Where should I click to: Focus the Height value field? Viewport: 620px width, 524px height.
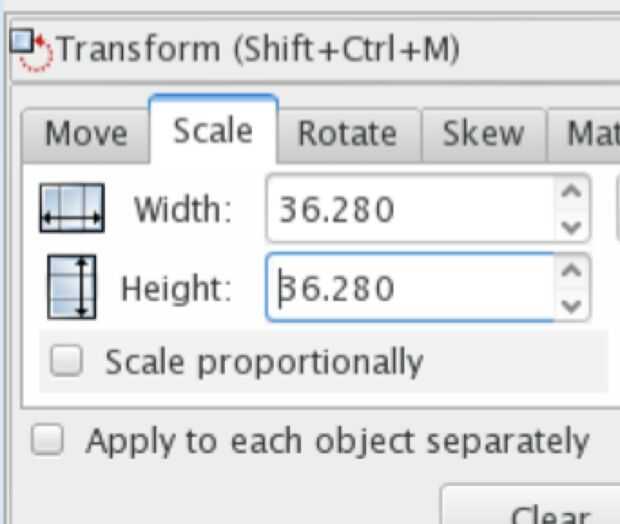[410, 289]
